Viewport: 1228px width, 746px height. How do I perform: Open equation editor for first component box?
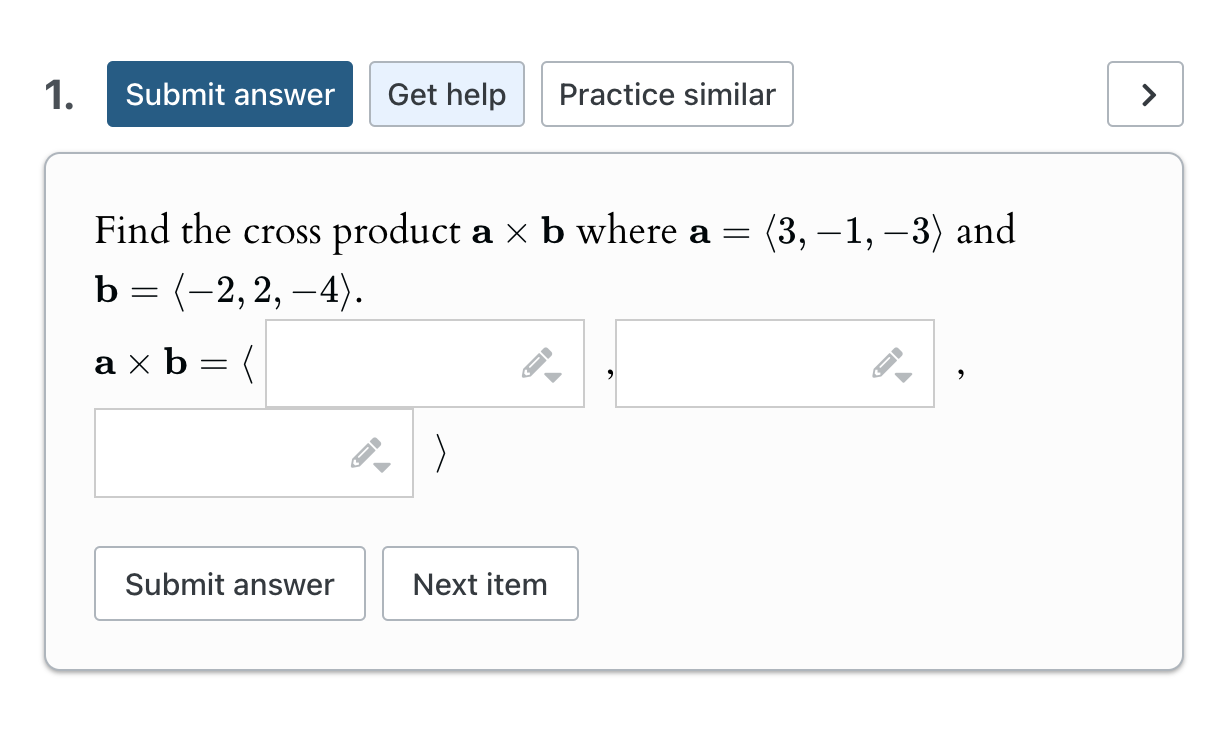tap(540, 364)
